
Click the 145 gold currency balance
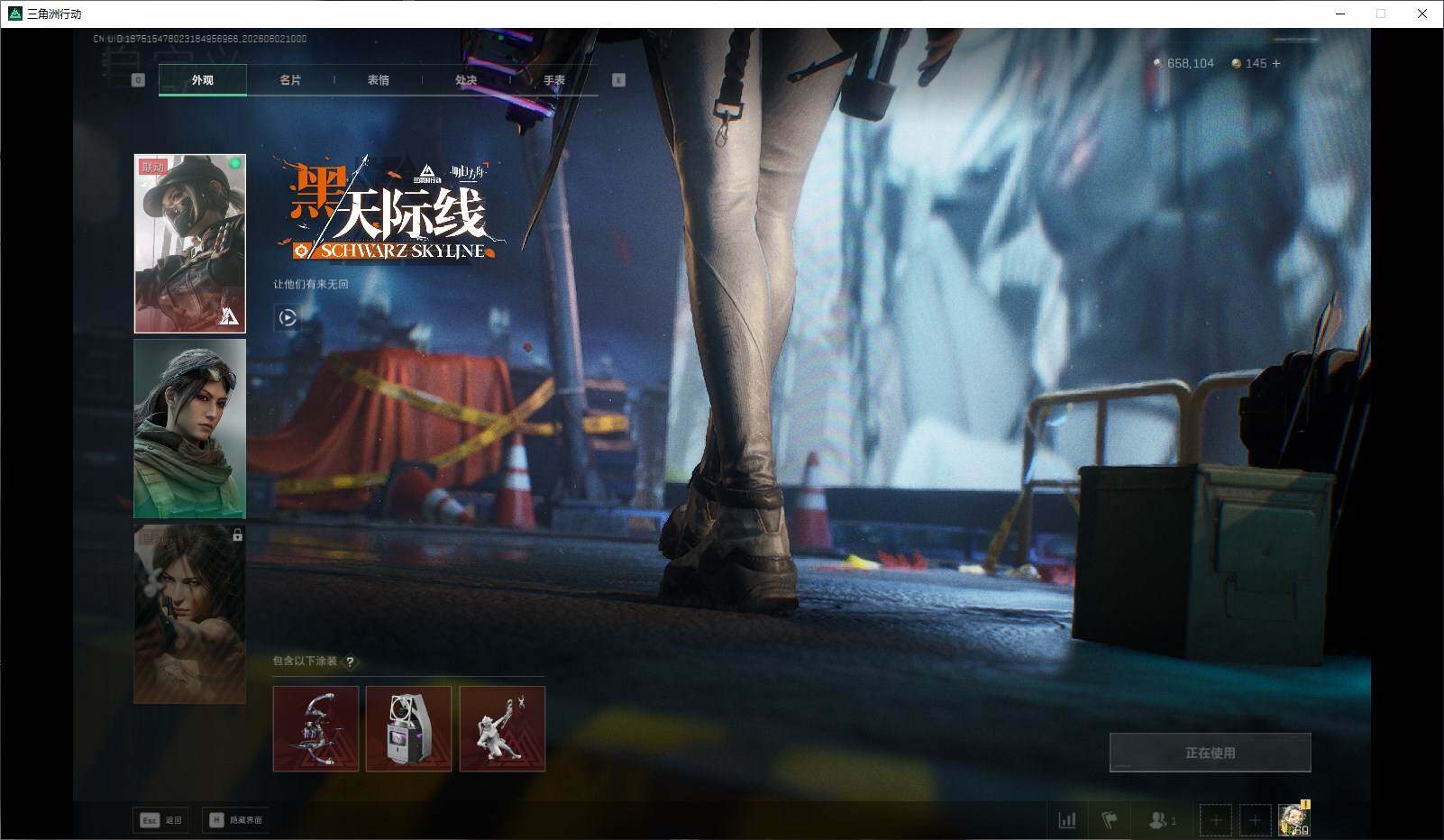point(1249,63)
